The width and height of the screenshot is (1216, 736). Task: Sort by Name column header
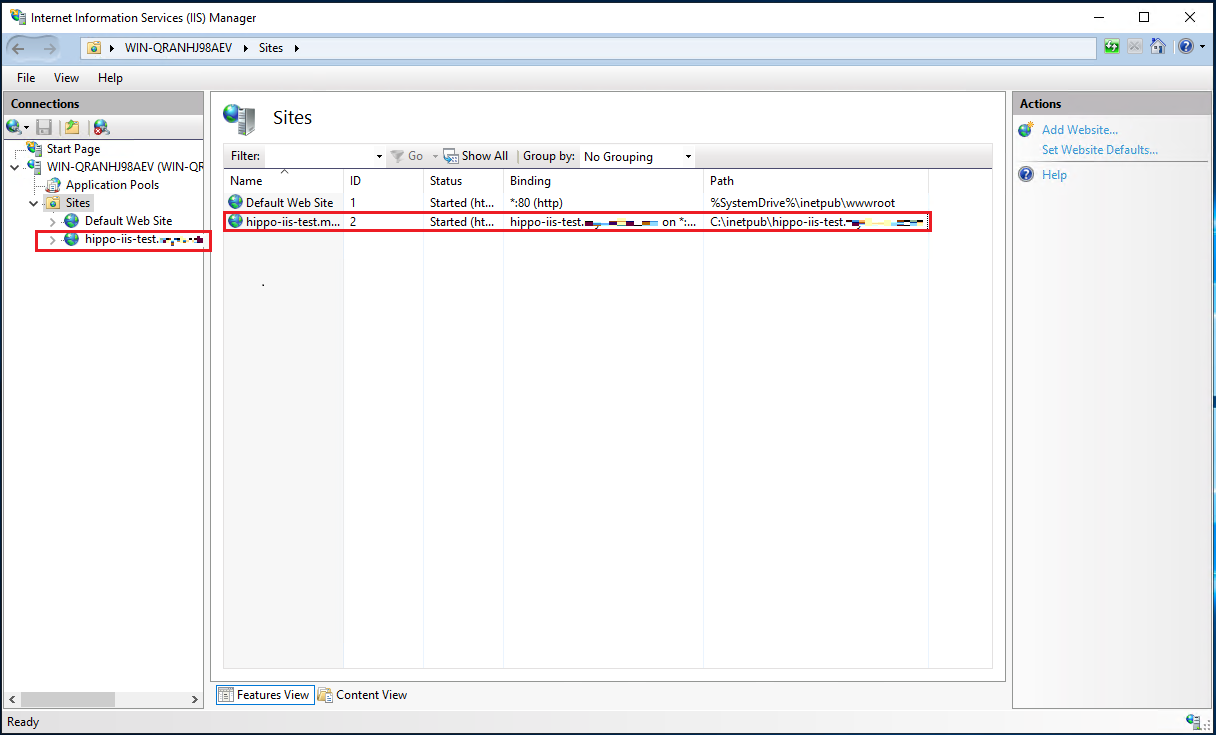pos(284,181)
